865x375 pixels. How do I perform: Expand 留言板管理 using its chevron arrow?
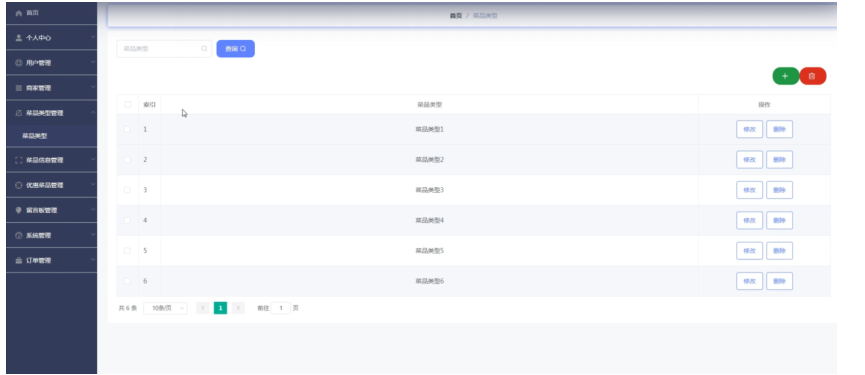[93, 210]
